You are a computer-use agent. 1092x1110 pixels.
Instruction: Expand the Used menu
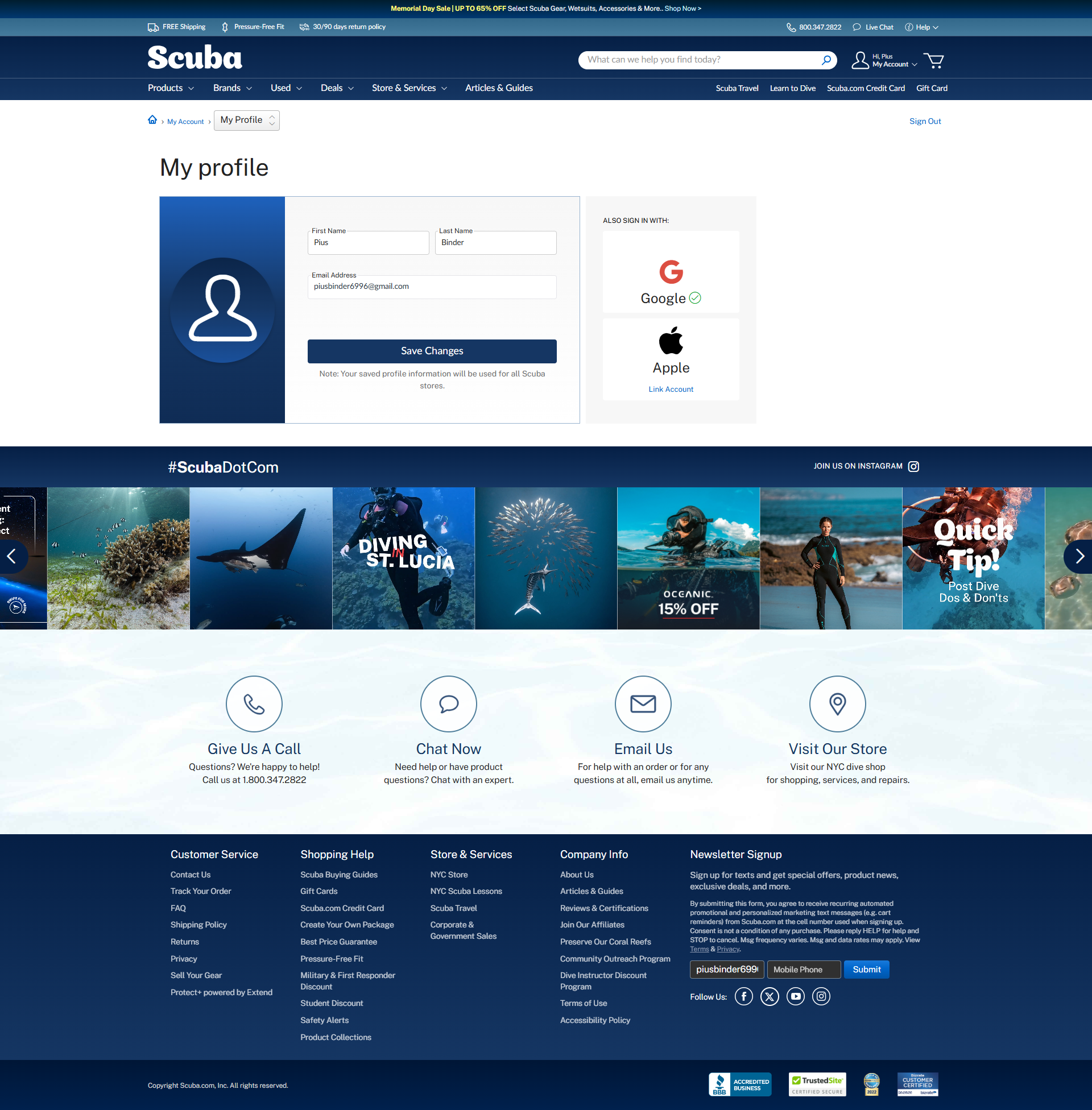pyautogui.click(x=286, y=88)
